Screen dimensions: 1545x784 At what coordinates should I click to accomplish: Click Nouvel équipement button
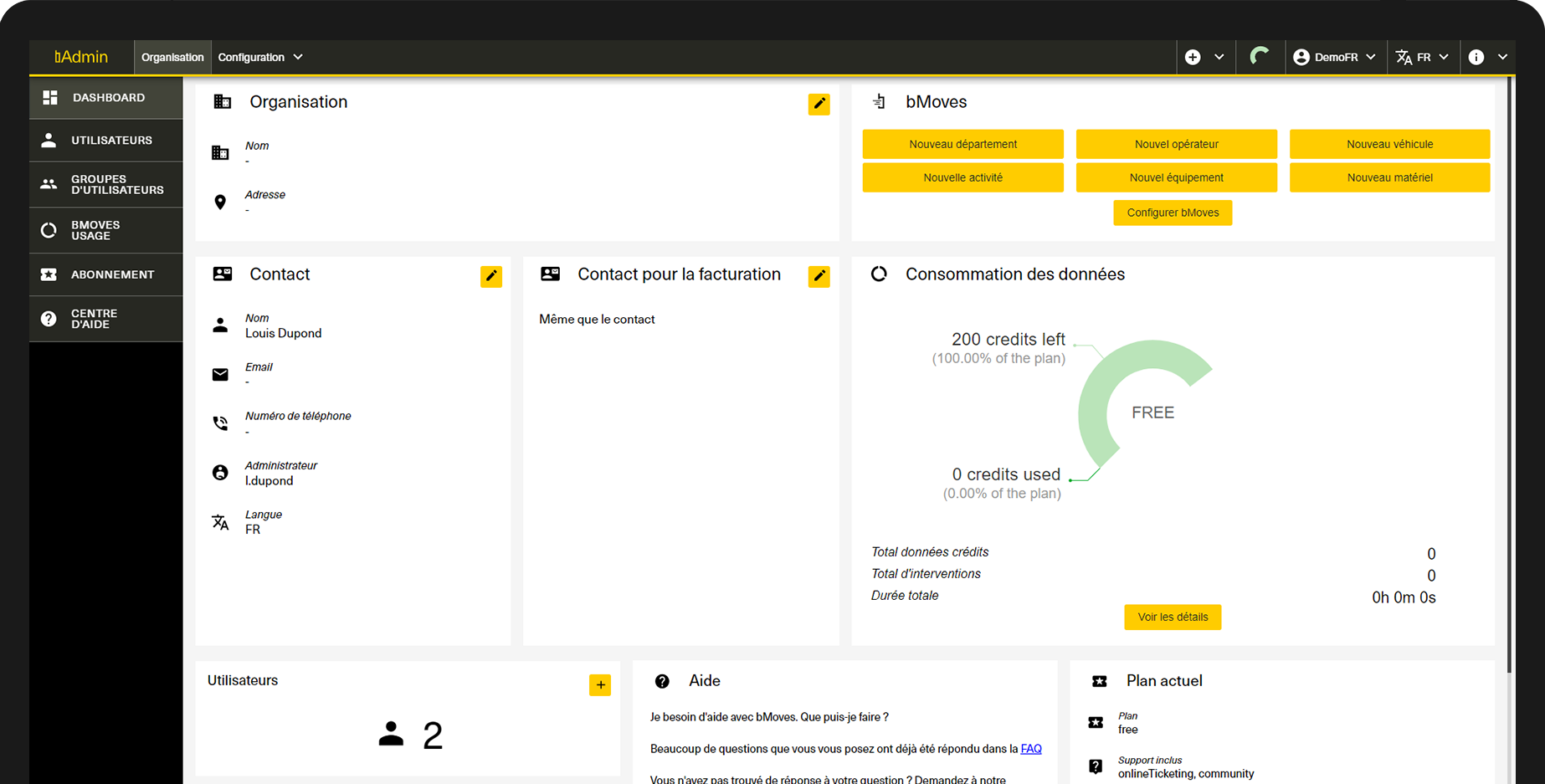(x=1176, y=177)
